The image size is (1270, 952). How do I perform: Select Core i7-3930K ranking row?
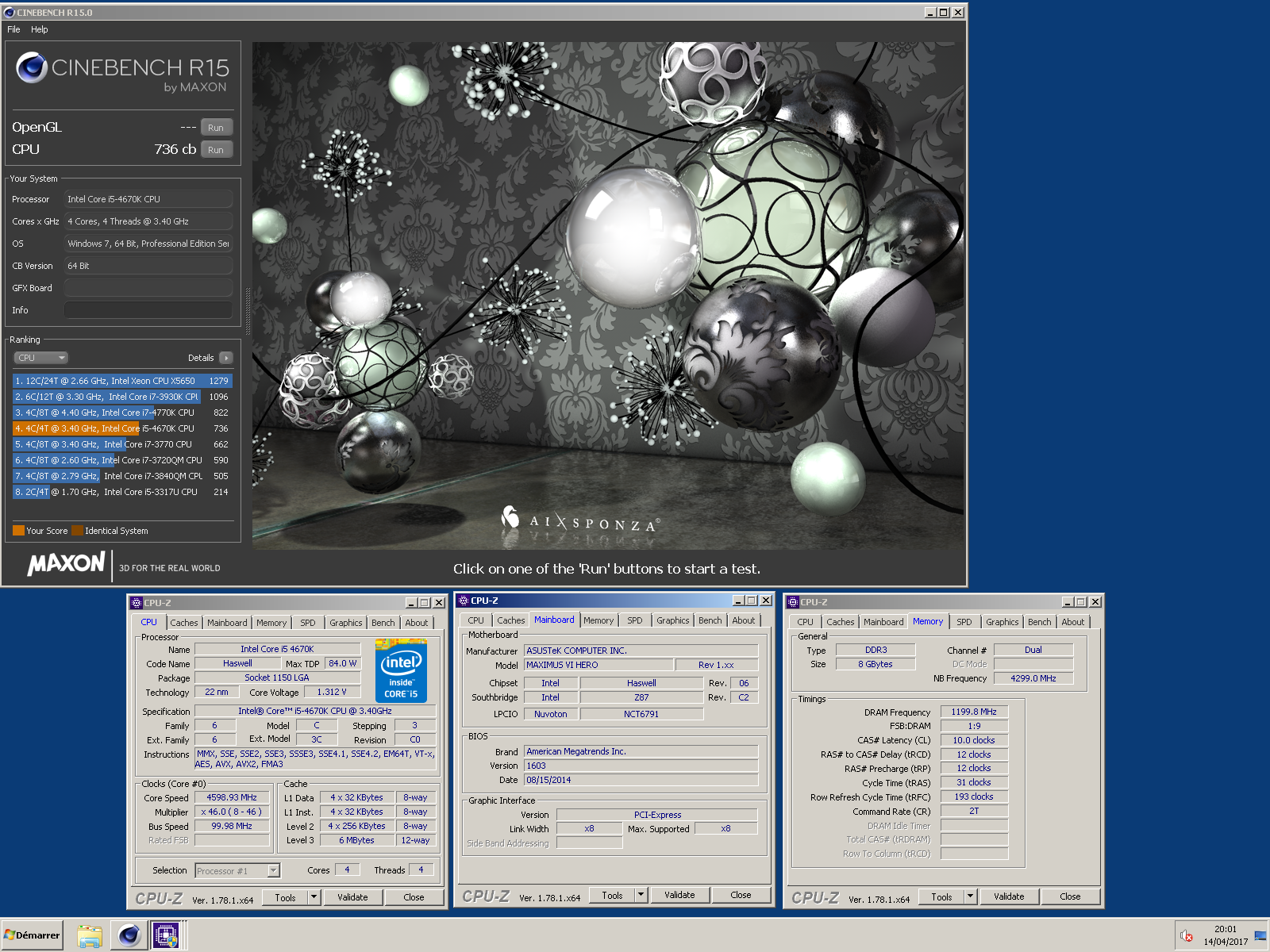(x=122, y=397)
